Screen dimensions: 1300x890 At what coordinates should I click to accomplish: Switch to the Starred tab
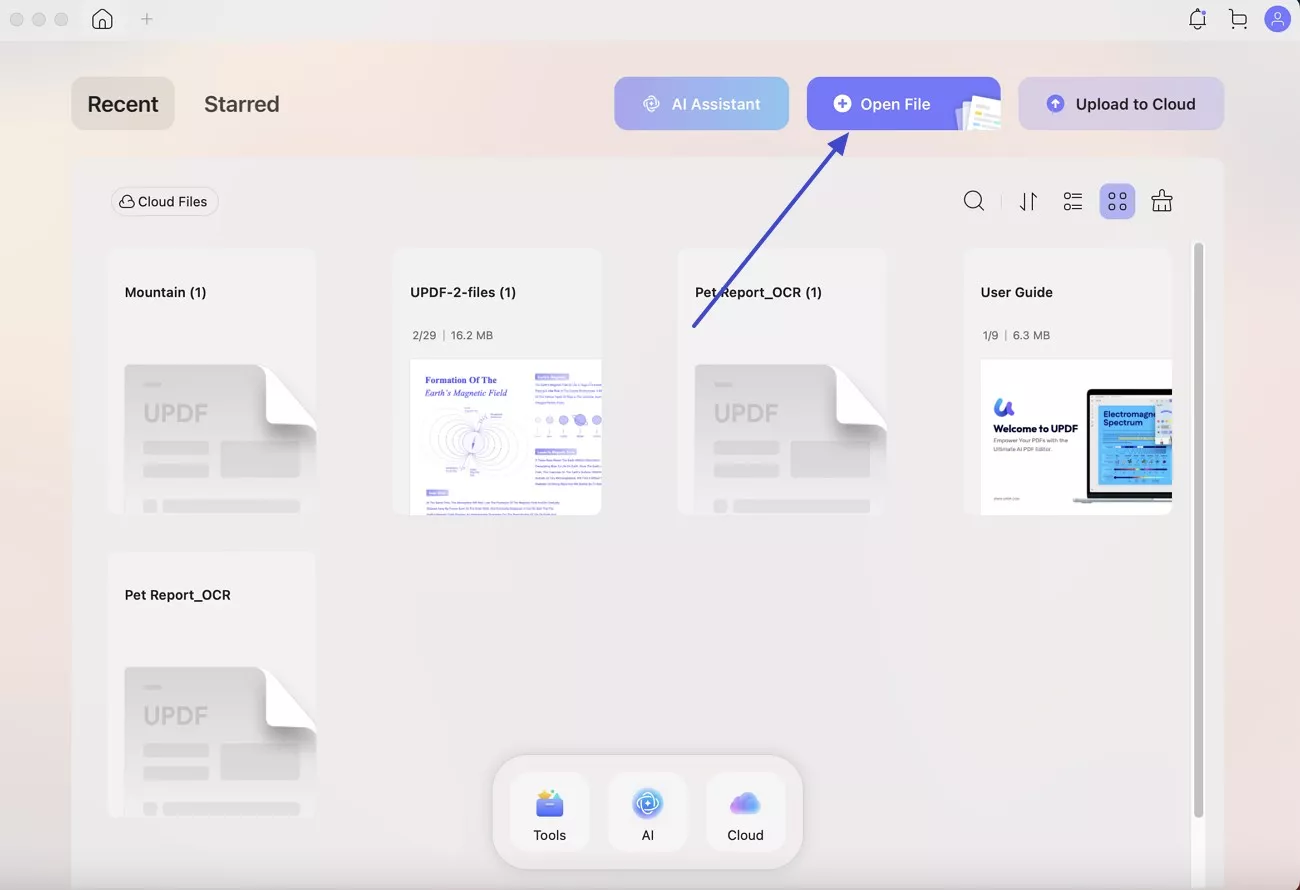[x=241, y=103]
